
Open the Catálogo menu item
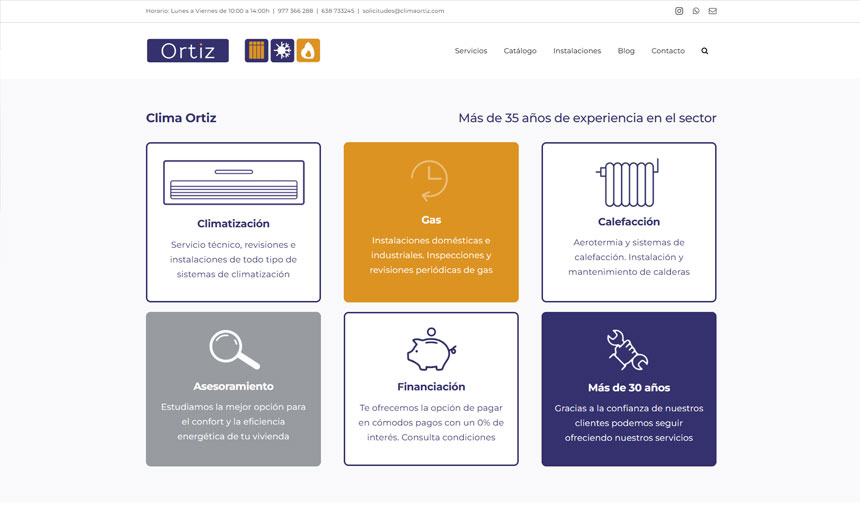coord(520,51)
